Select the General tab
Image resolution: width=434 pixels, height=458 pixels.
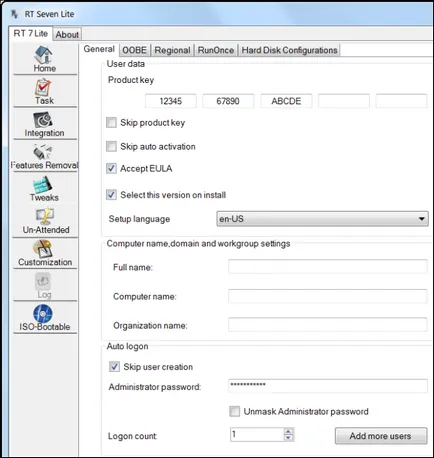99,49
